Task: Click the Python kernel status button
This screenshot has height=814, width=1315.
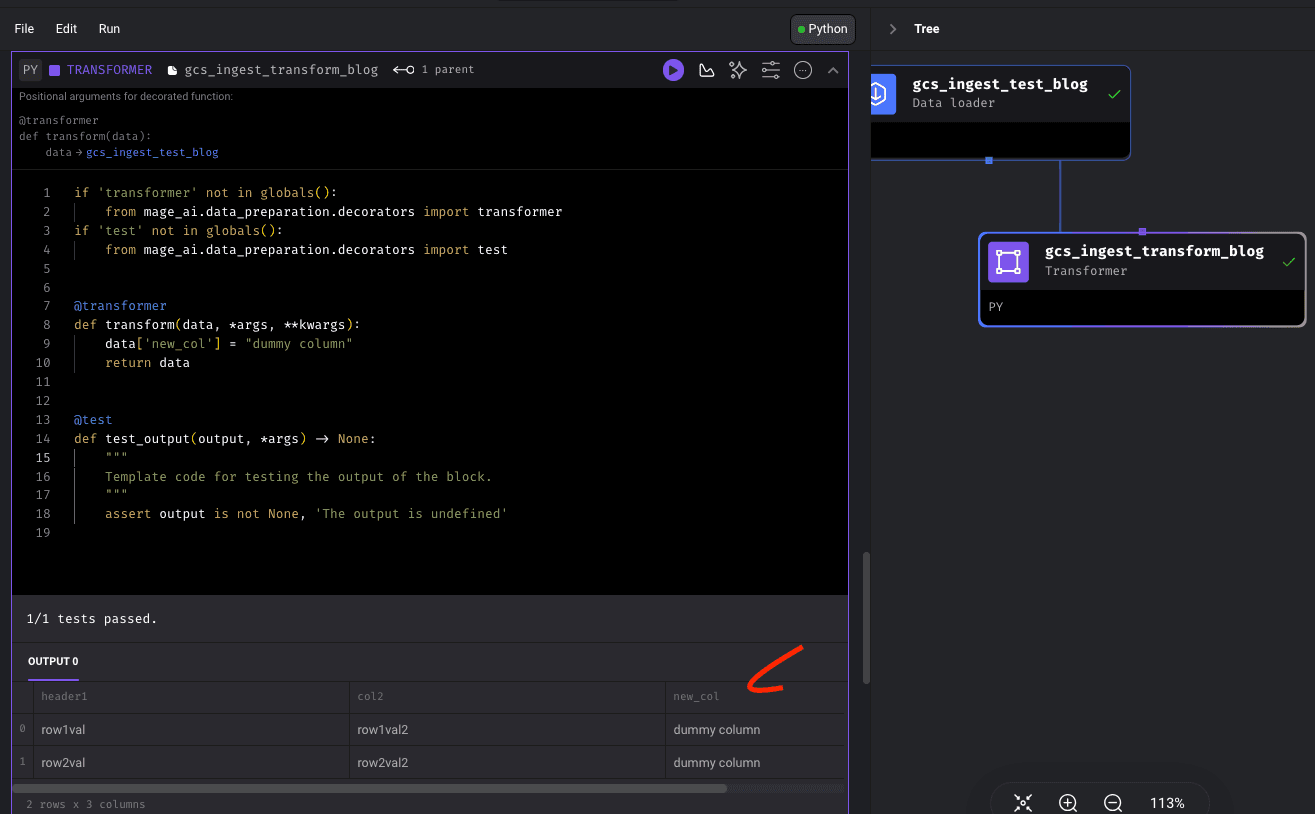Action: pos(823,29)
